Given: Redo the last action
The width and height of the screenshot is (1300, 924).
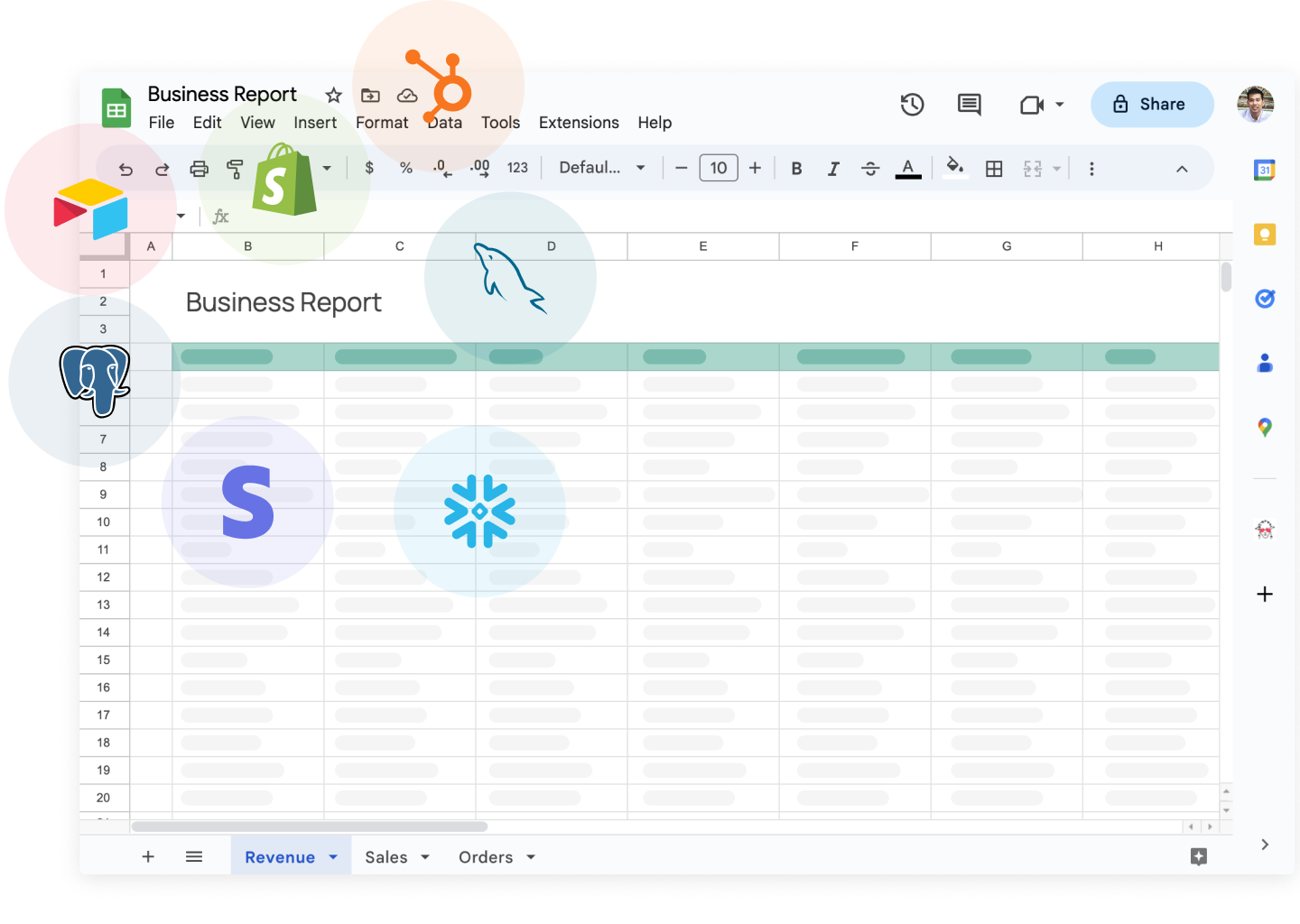Looking at the screenshot, I should click(162, 169).
